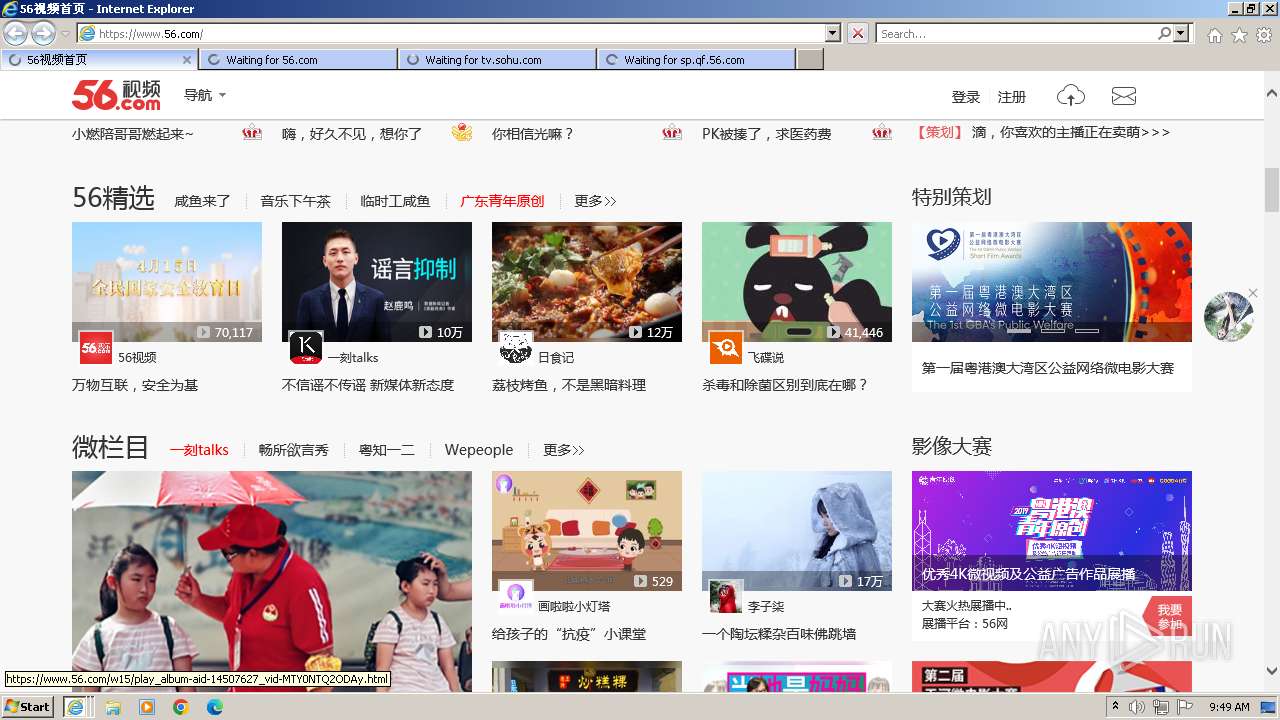Image resolution: width=1280 pixels, height=720 pixels.
Task: Expand the 导航 navigation dropdown
Action: [205, 96]
